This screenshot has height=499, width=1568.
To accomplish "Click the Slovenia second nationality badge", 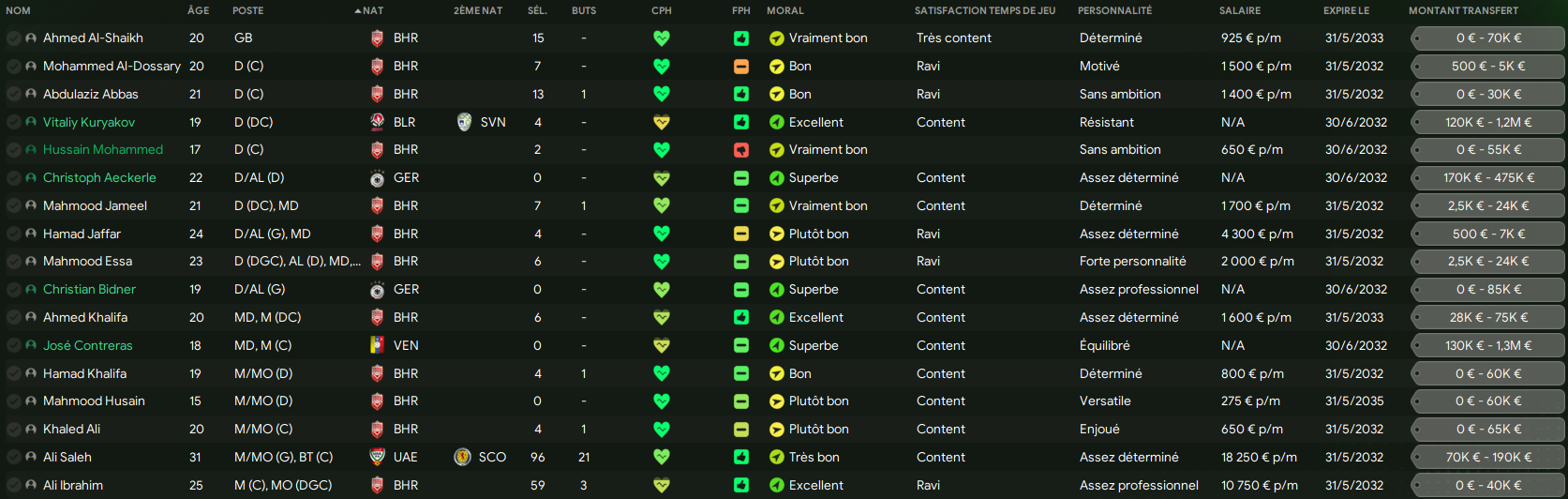I will pos(464,122).
